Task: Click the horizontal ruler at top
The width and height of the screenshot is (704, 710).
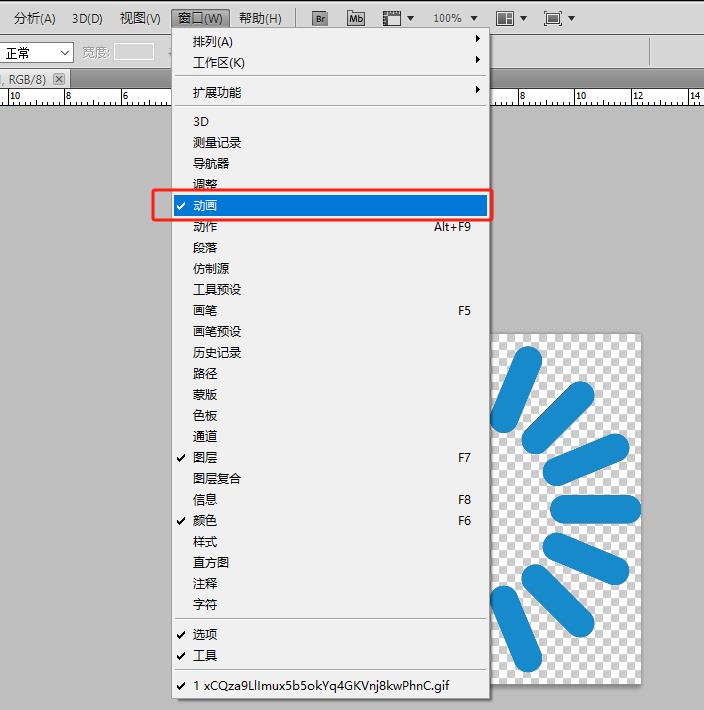Action: pyautogui.click(x=86, y=97)
